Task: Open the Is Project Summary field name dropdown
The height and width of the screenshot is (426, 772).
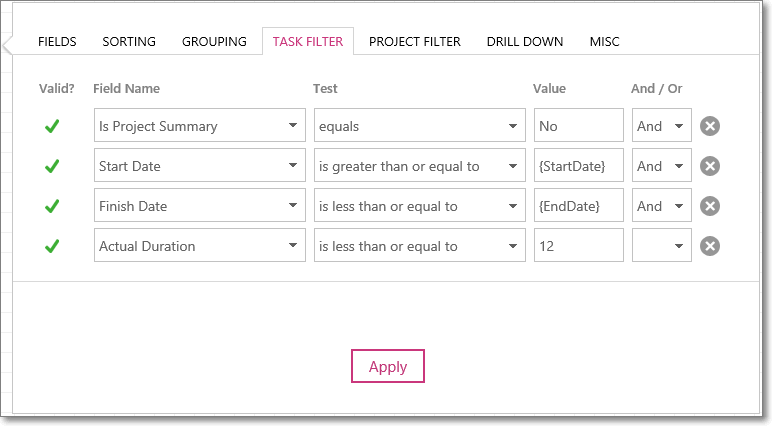Action: pyautogui.click(x=199, y=126)
